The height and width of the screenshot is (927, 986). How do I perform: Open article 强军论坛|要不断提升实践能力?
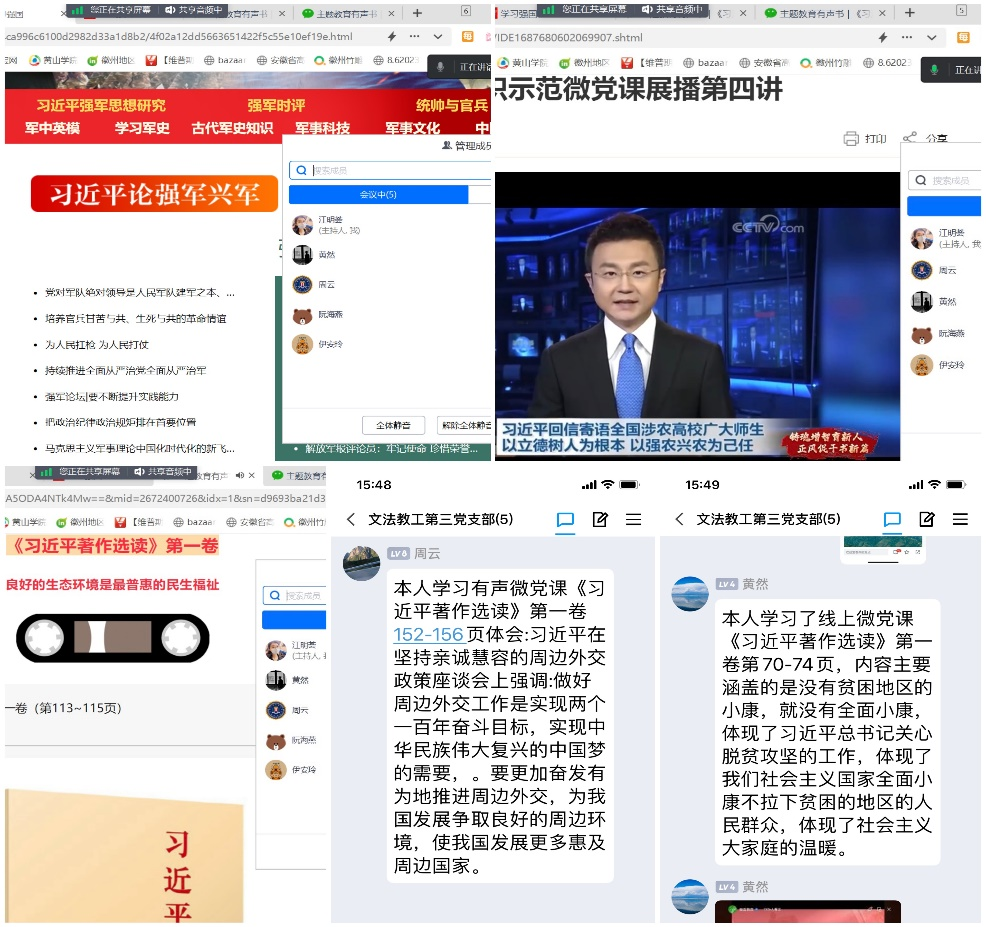pos(112,397)
